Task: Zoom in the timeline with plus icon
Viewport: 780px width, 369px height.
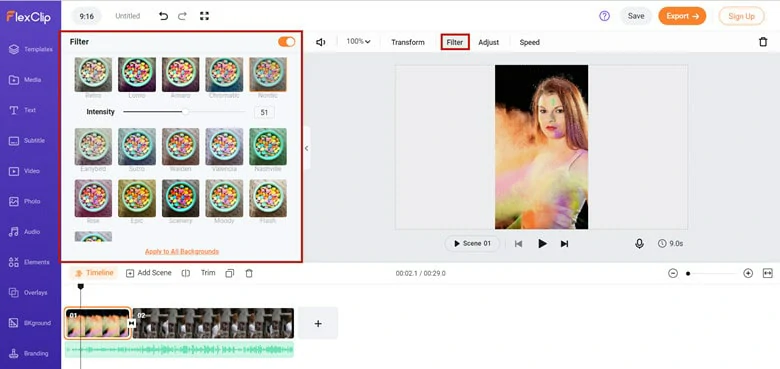Action: point(748,273)
